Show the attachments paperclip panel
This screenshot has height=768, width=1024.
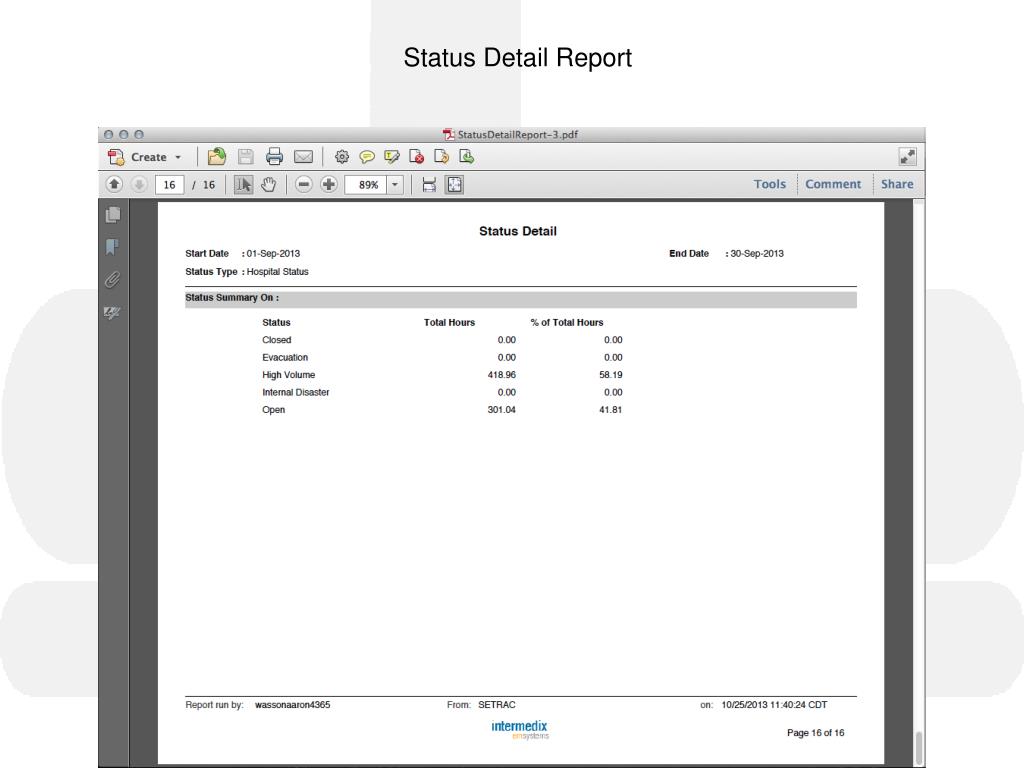(112, 280)
